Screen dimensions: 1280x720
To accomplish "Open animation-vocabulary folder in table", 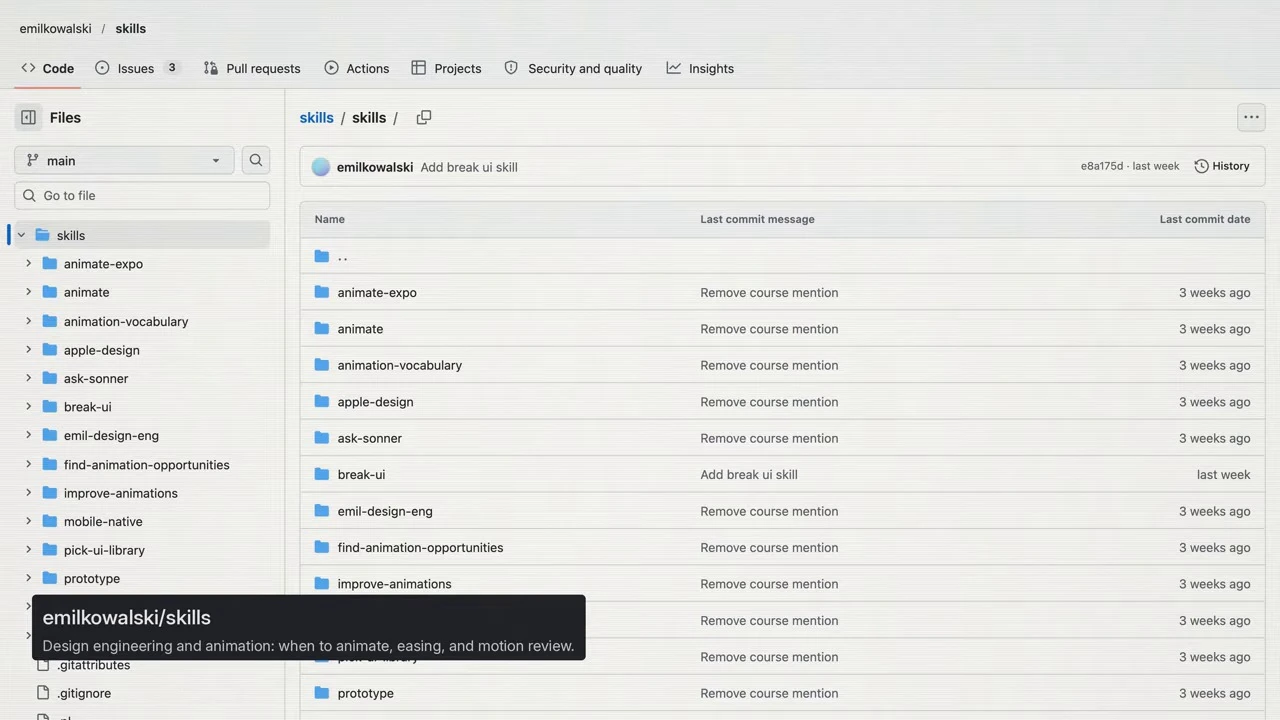I will (400, 365).
